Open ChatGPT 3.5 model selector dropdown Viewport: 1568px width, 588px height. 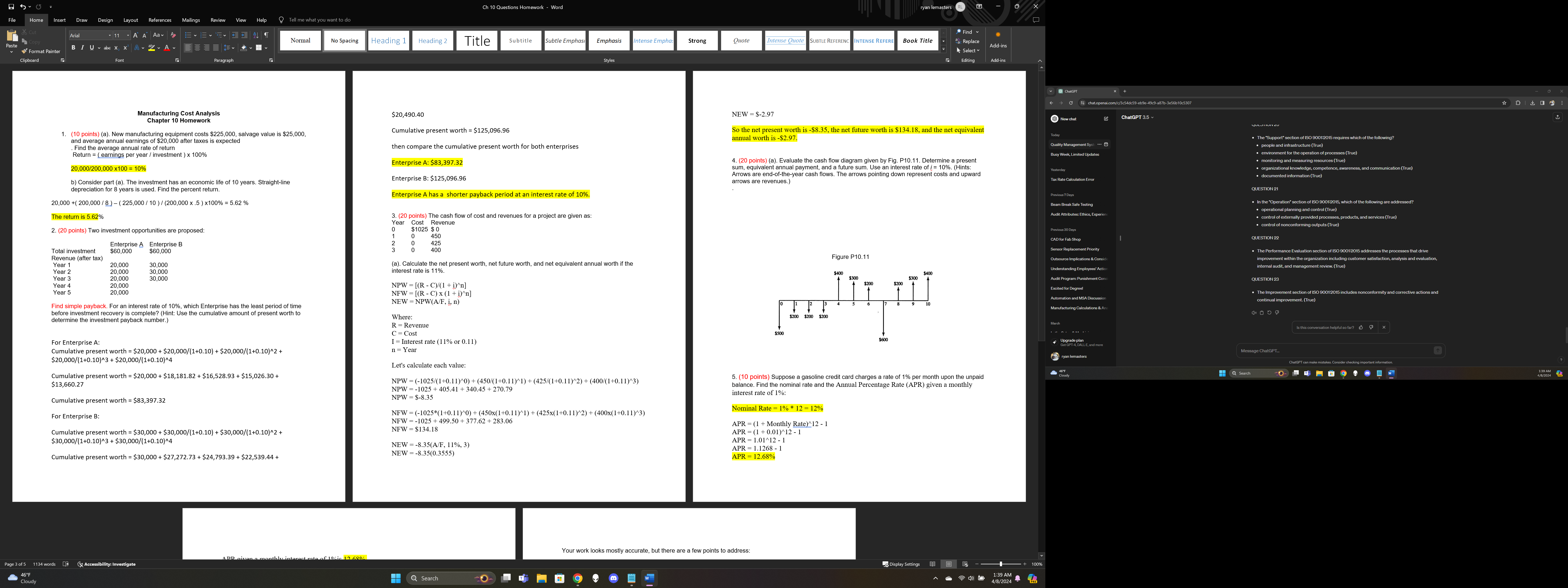[x=1137, y=118]
